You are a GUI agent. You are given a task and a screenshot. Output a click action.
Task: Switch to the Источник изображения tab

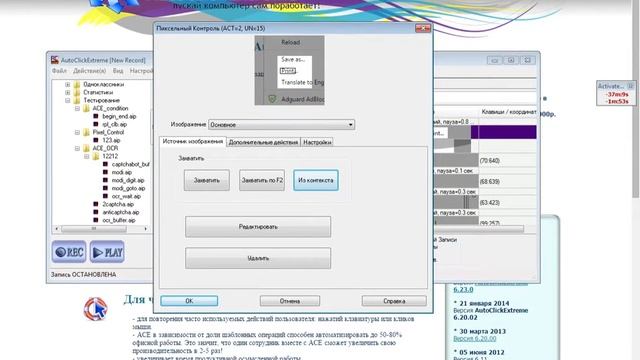click(x=193, y=142)
